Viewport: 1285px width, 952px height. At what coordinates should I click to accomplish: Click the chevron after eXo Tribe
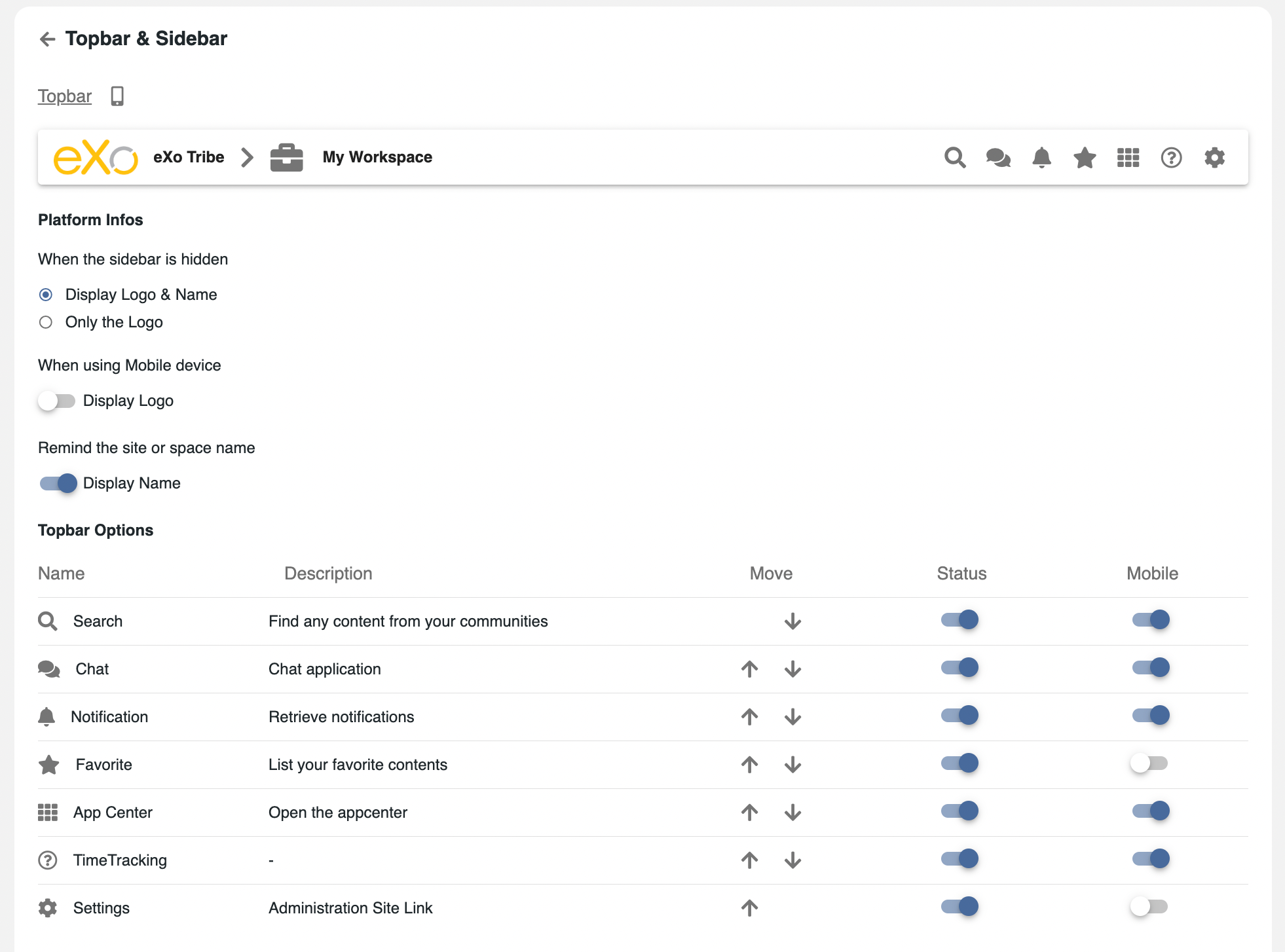tap(247, 158)
